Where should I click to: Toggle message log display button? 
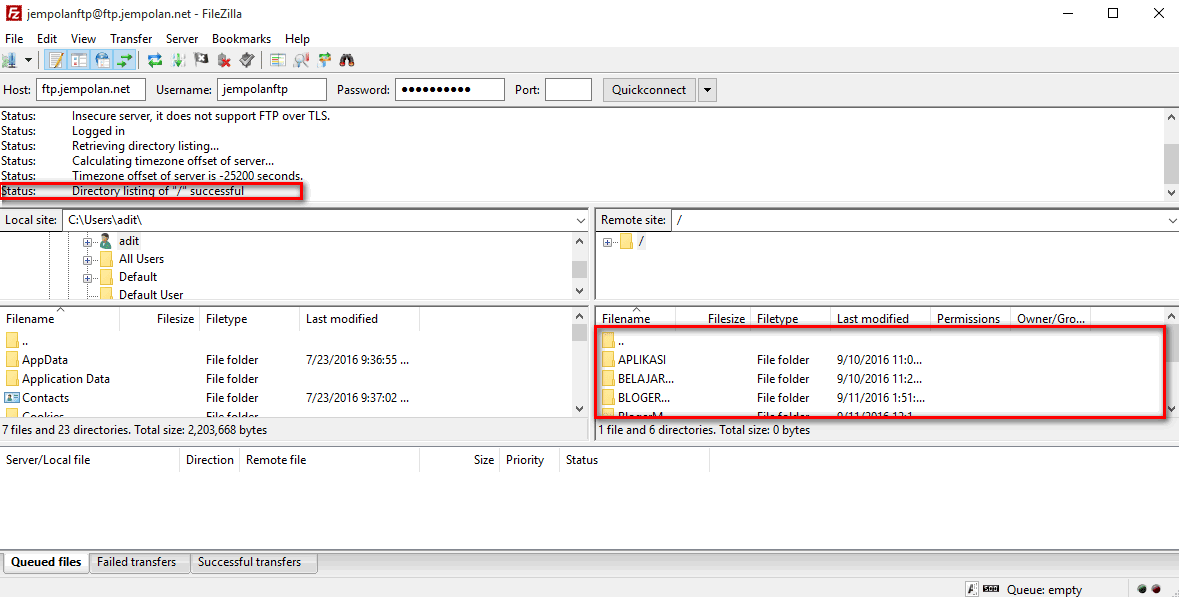click(56, 60)
